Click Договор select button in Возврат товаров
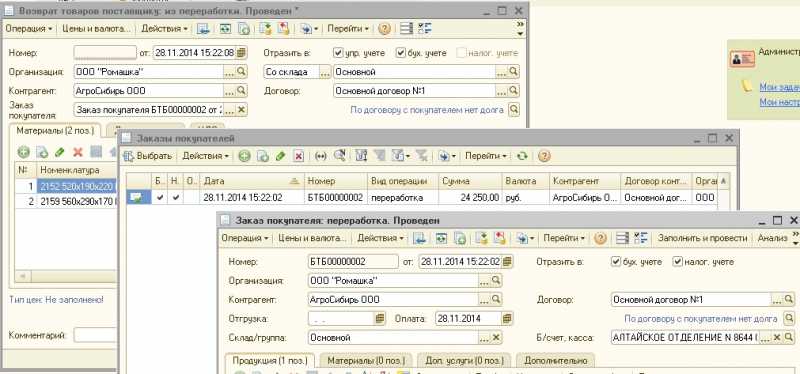Viewport: 800px width, 374px height. (503, 91)
